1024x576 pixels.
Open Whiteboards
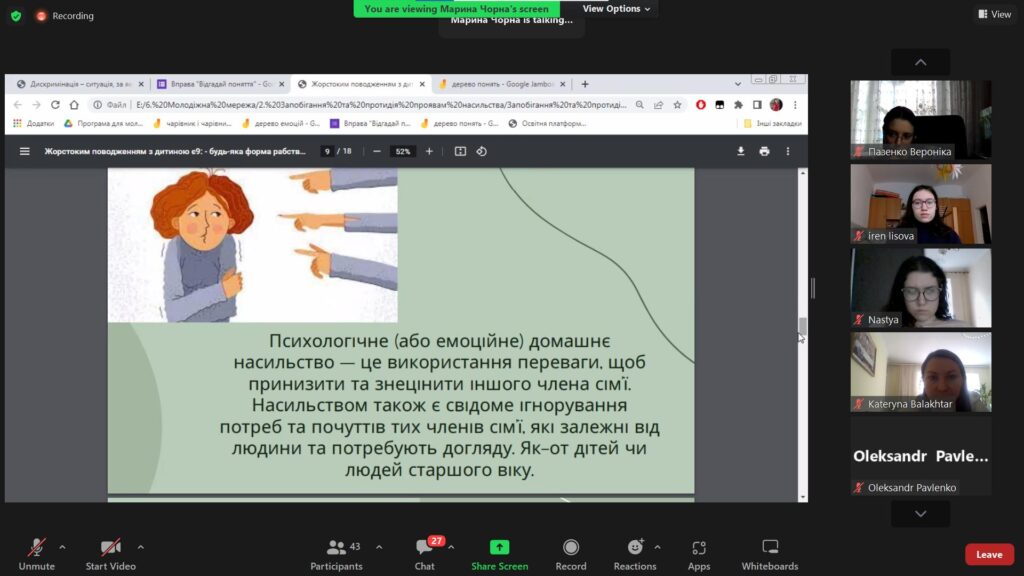(770, 554)
